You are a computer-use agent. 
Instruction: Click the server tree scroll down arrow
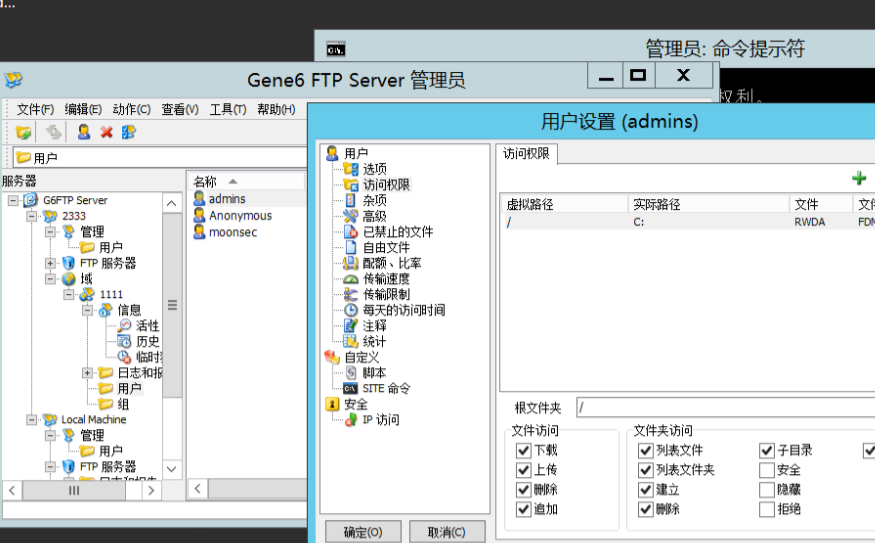(x=172, y=469)
